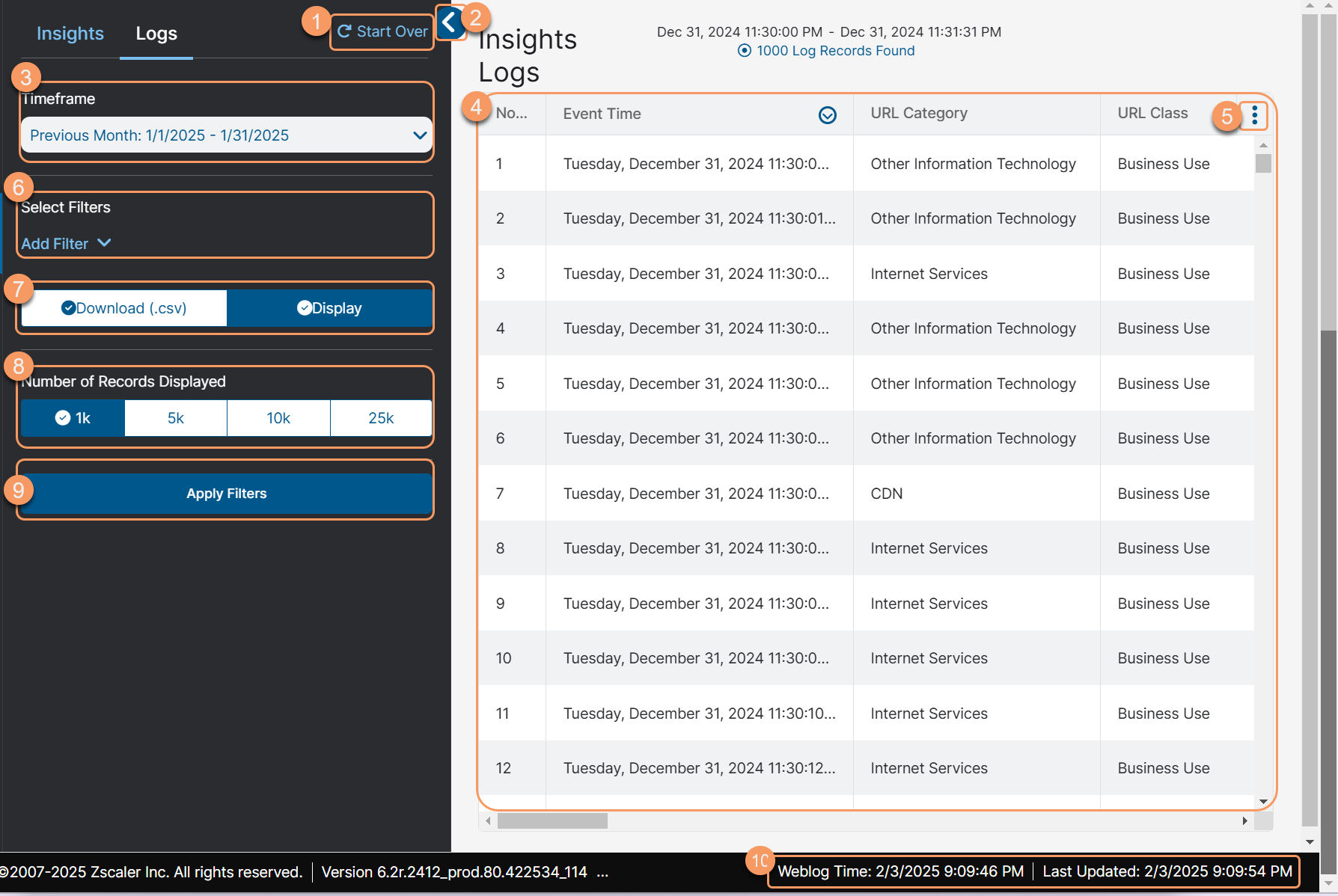This screenshot has width=1338, height=896.
Task: Open the Event Time sort chevron
Action: click(x=828, y=115)
